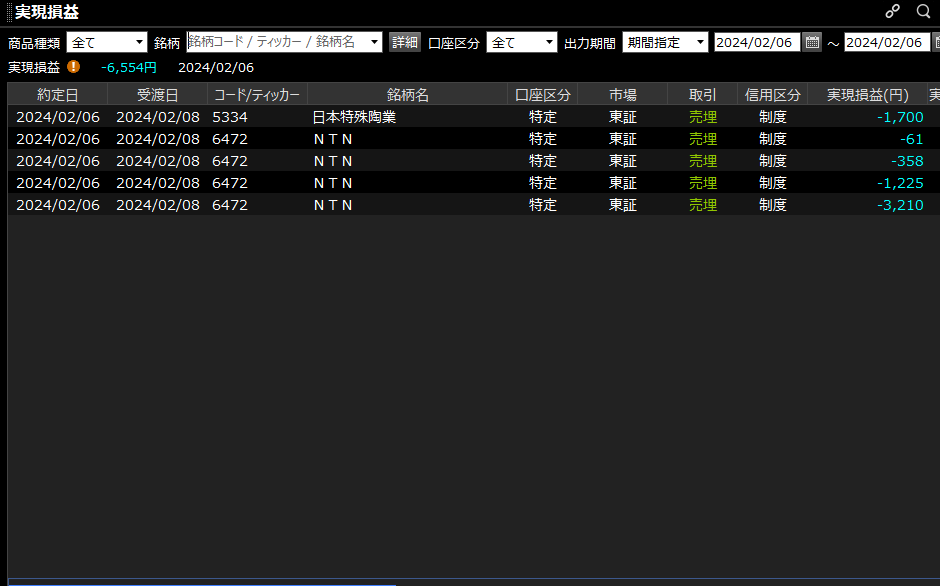Sort by 実現損益(円) column header

(867, 95)
